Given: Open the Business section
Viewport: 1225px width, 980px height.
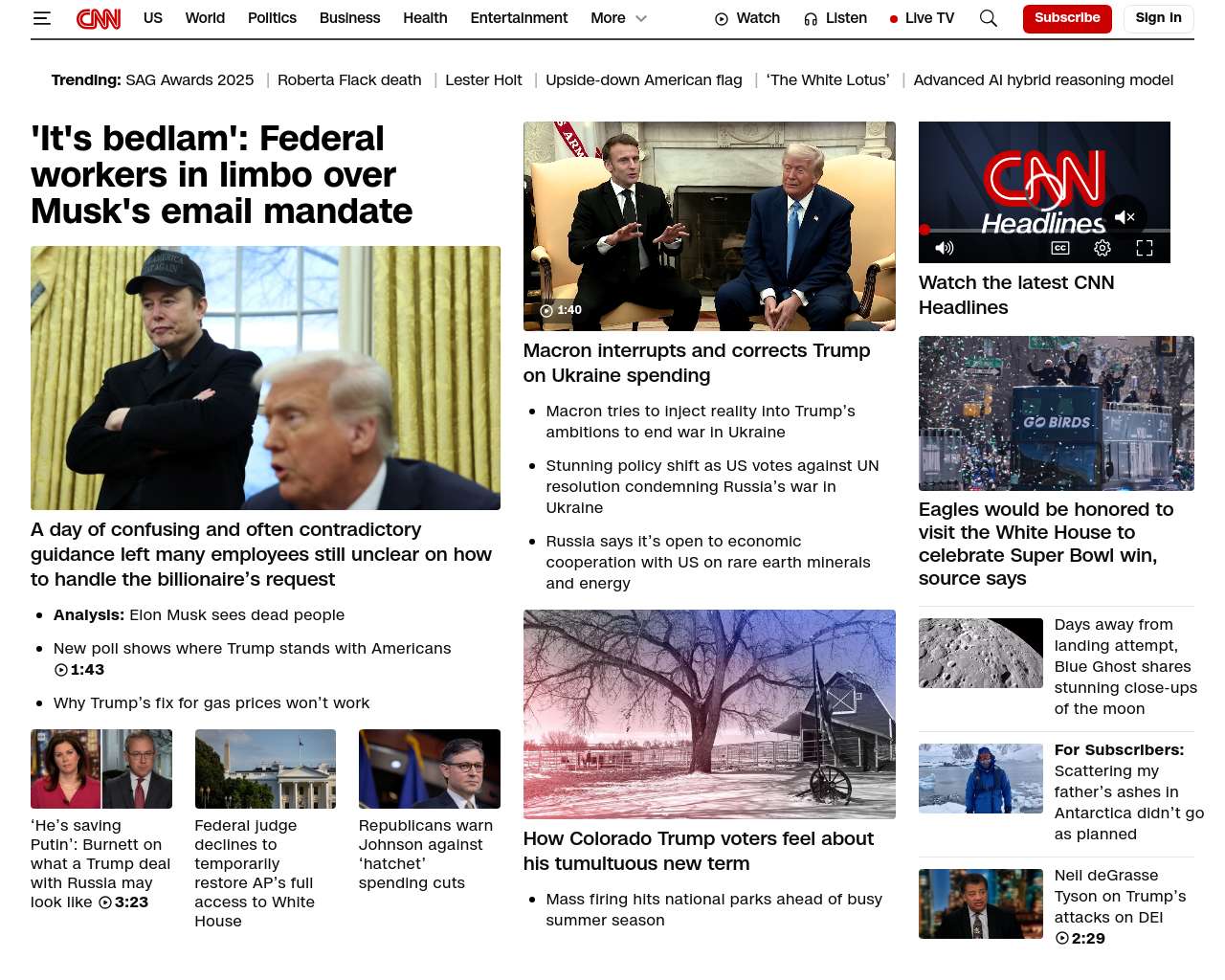Looking at the screenshot, I should click(349, 18).
